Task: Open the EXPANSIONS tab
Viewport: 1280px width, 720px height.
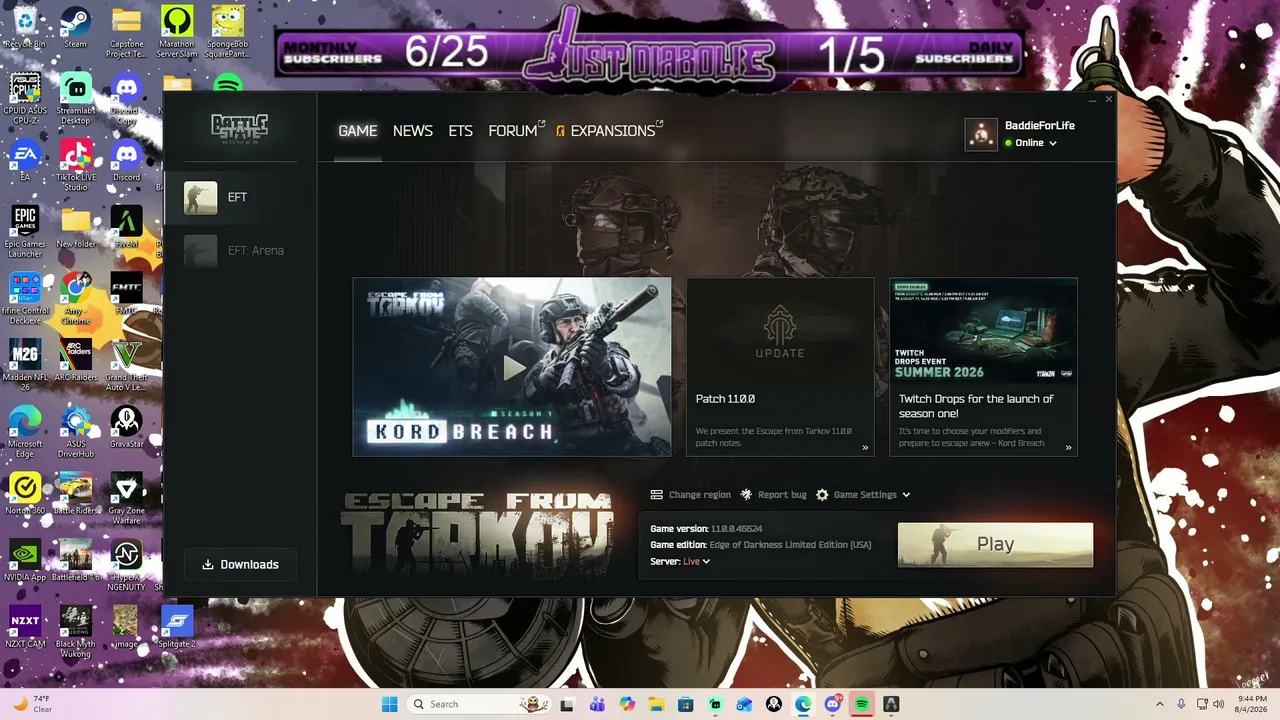Action: 610,131
